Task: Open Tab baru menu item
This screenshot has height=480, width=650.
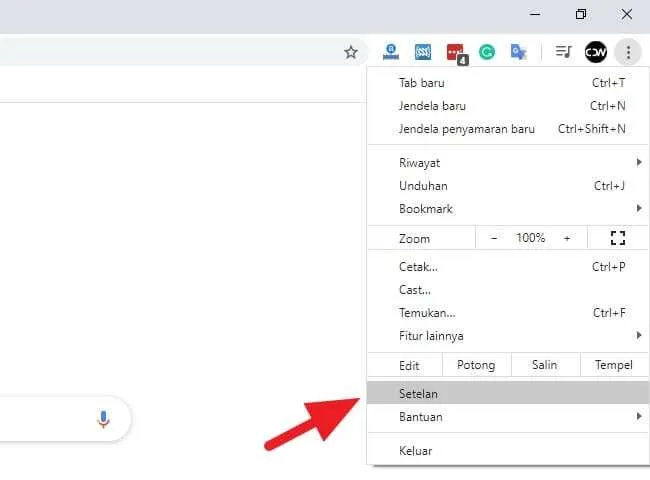Action: 508,83
